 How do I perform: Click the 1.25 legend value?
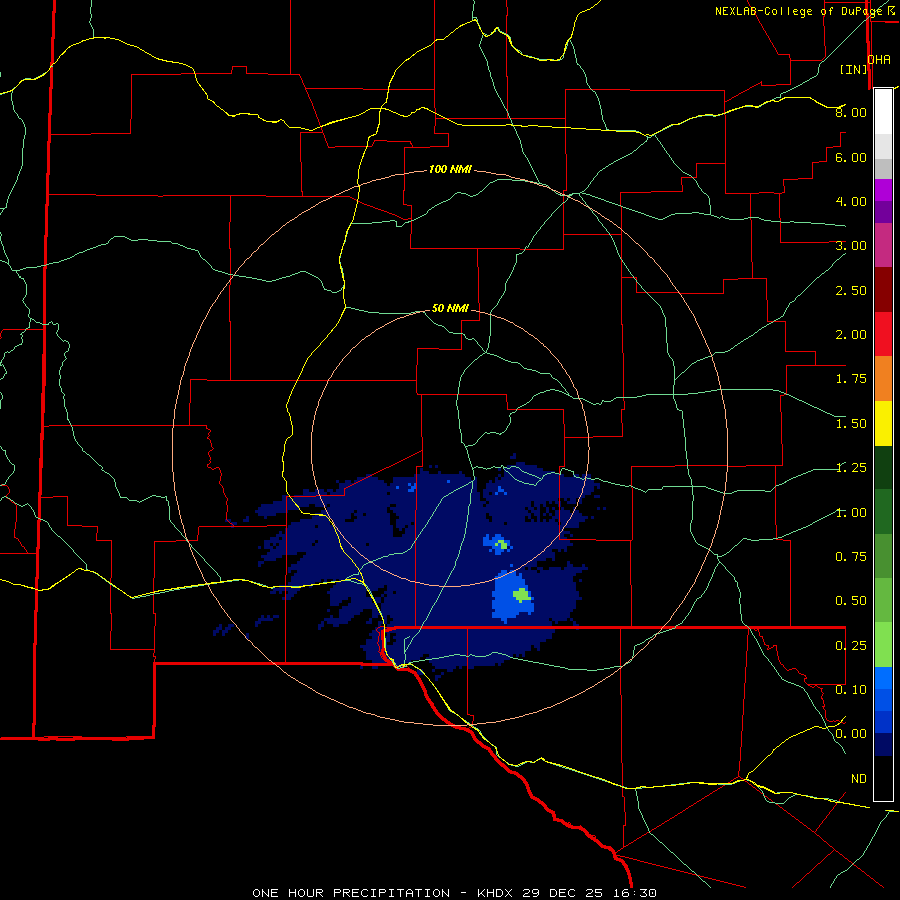point(851,468)
